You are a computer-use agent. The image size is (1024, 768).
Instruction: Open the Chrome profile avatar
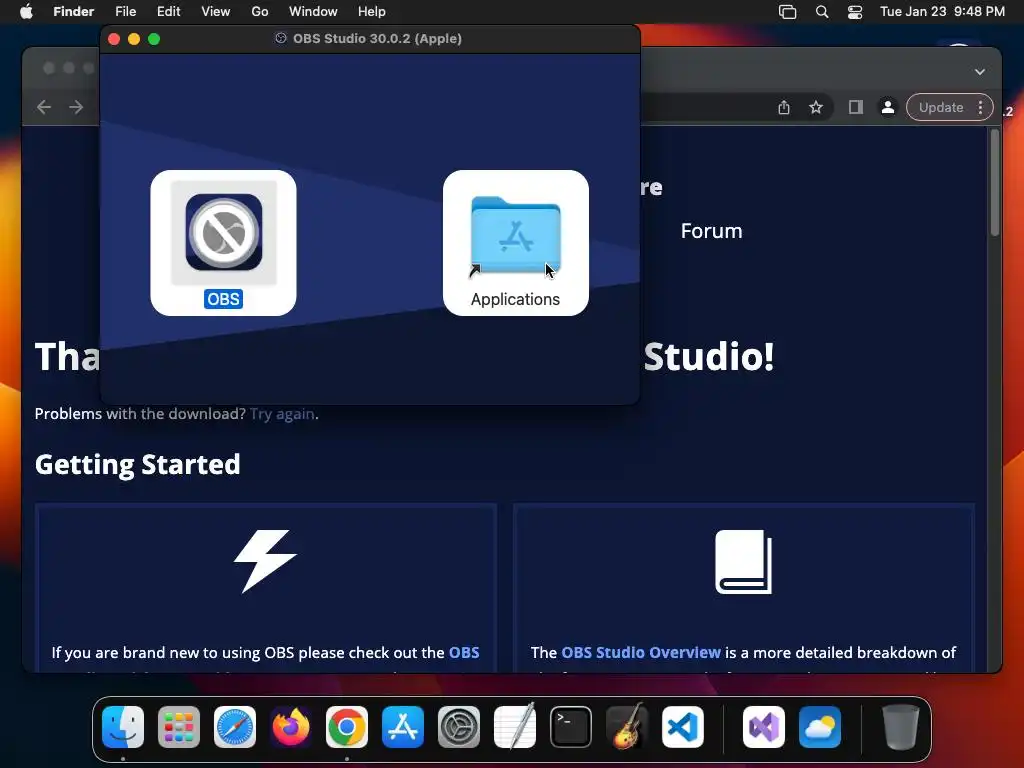pyautogui.click(x=888, y=108)
